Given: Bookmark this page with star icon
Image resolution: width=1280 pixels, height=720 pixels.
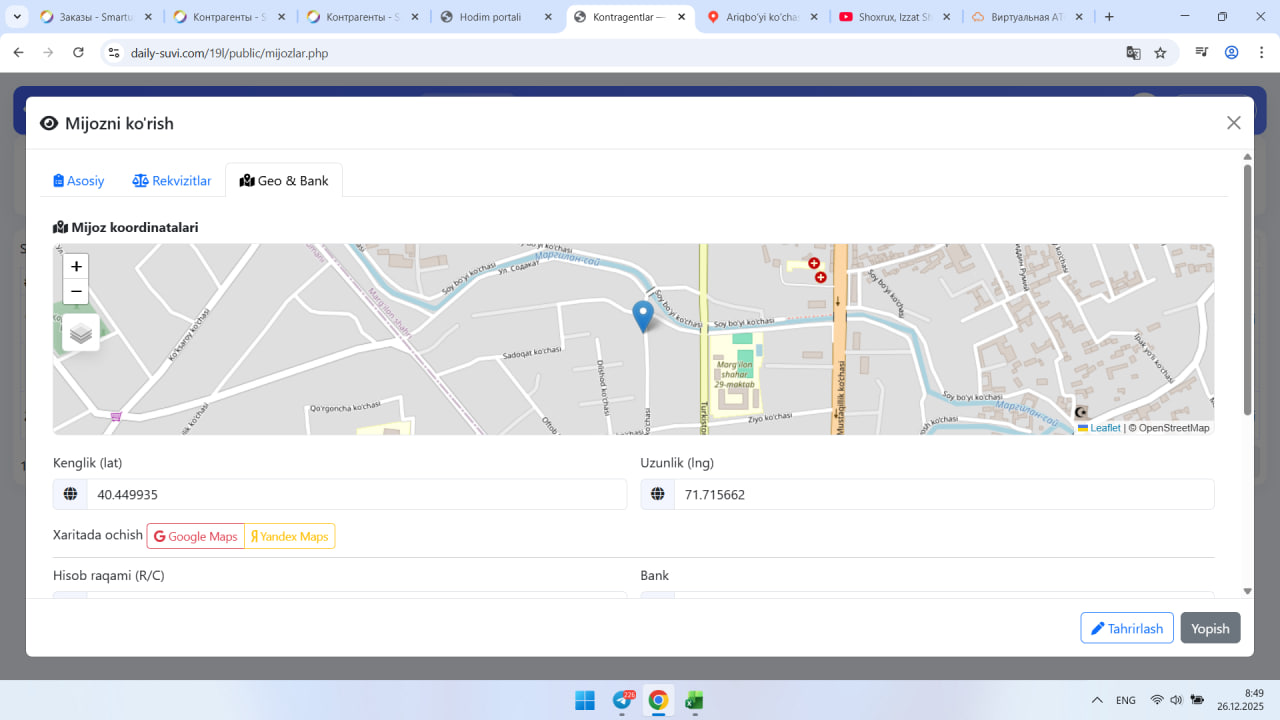Looking at the screenshot, I should pyautogui.click(x=1160, y=53).
